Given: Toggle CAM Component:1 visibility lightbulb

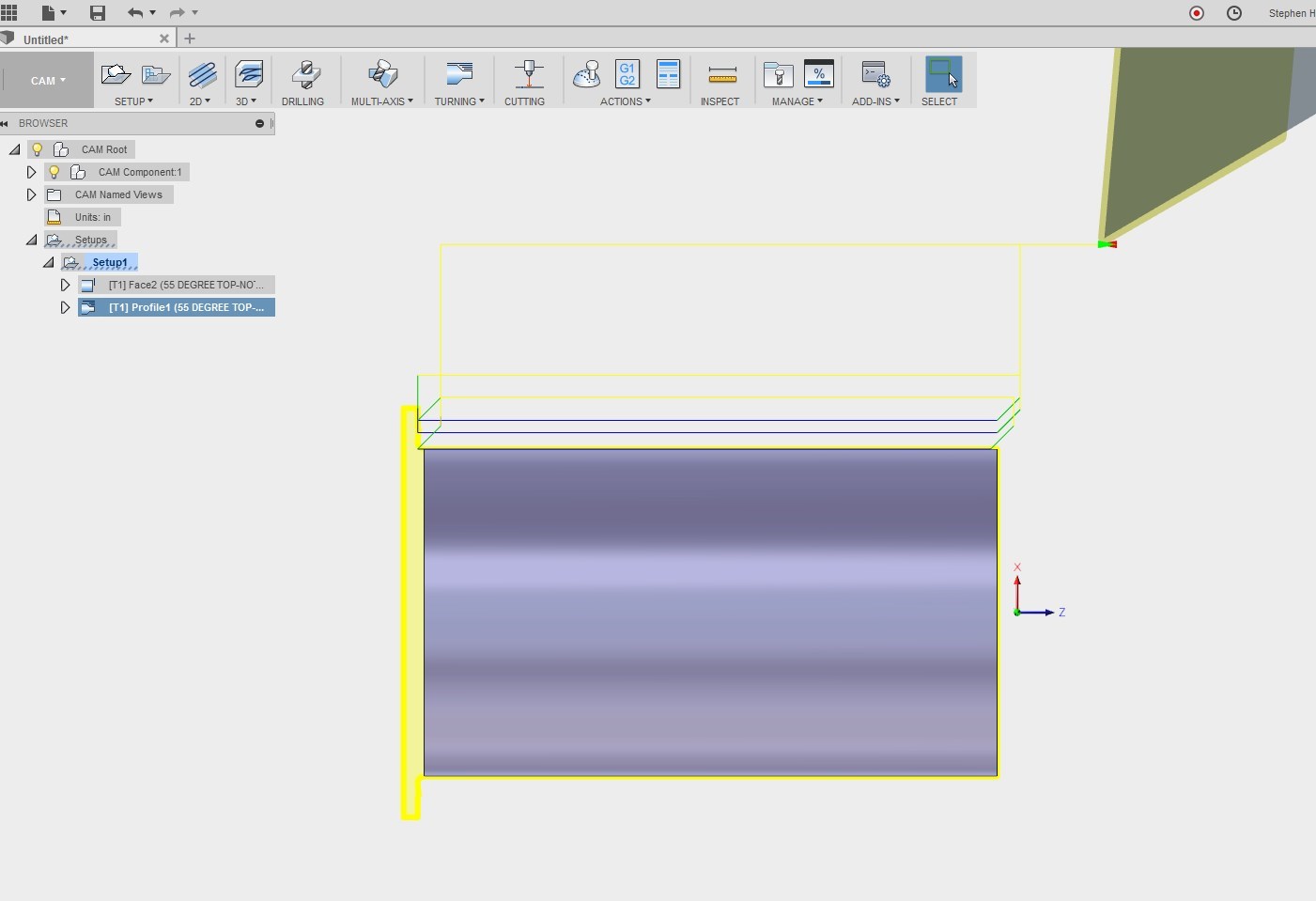Looking at the screenshot, I should pyautogui.click(x=54, y=172).
